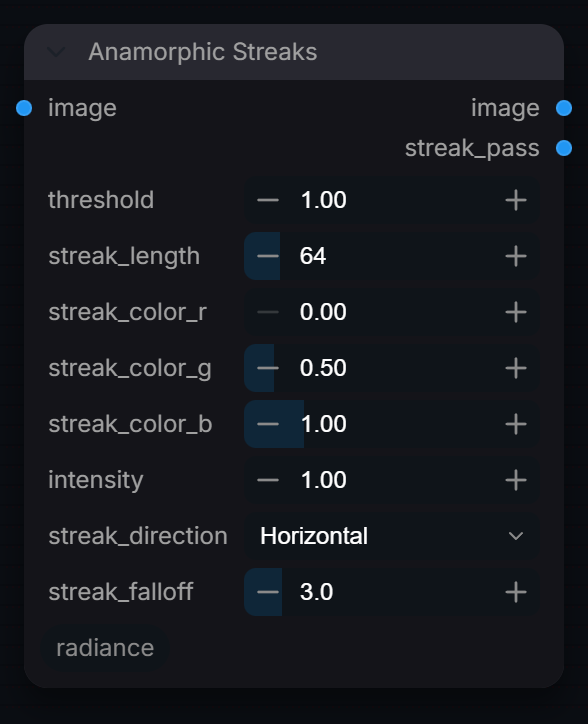Click the streak_length value field showing 64
Image resolution: width=588 pixels, height=724 pixels.
392,256
